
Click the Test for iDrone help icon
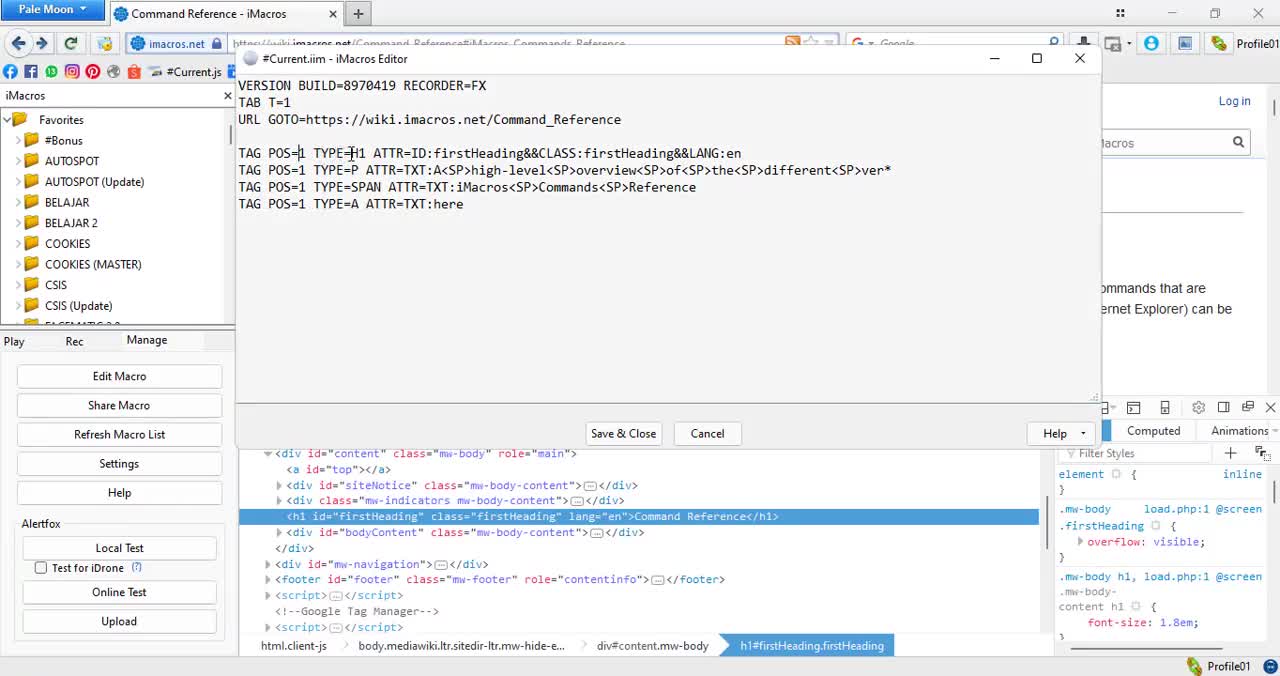click(137, 567)
